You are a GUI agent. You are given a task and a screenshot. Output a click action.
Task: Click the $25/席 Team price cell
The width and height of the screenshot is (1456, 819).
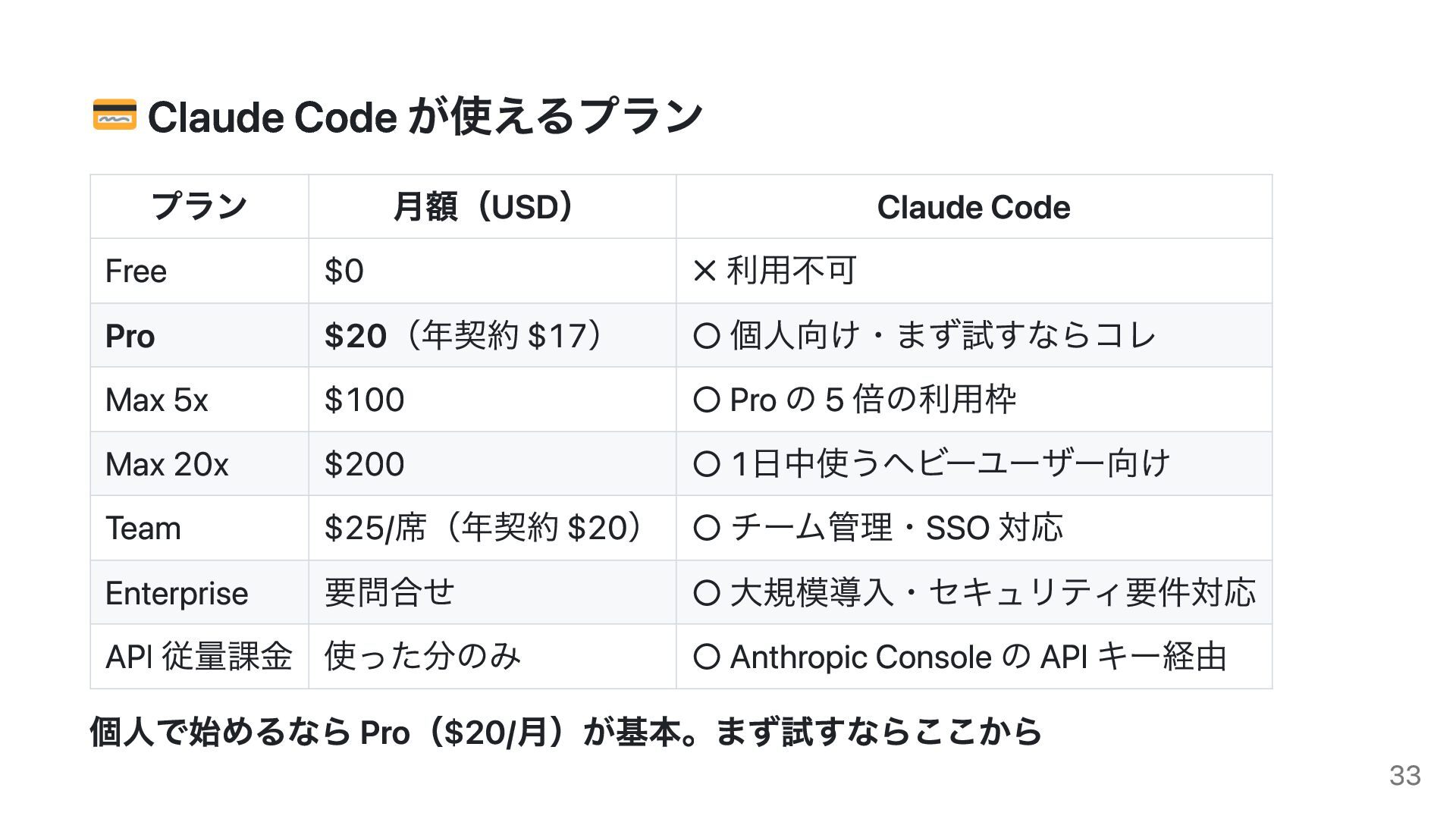(492, 529)
